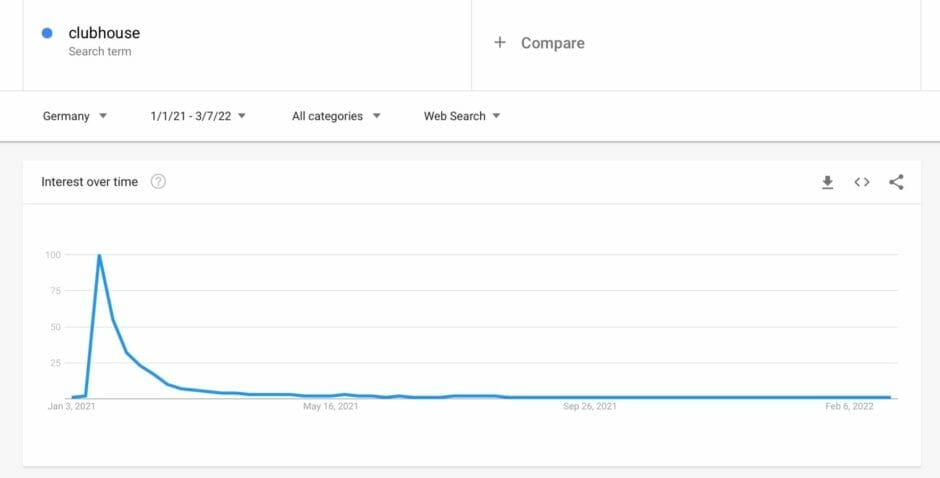Click the Jan 3, 2021 axis label
This screenshot has height=478, width=940.
click(71, 407)
